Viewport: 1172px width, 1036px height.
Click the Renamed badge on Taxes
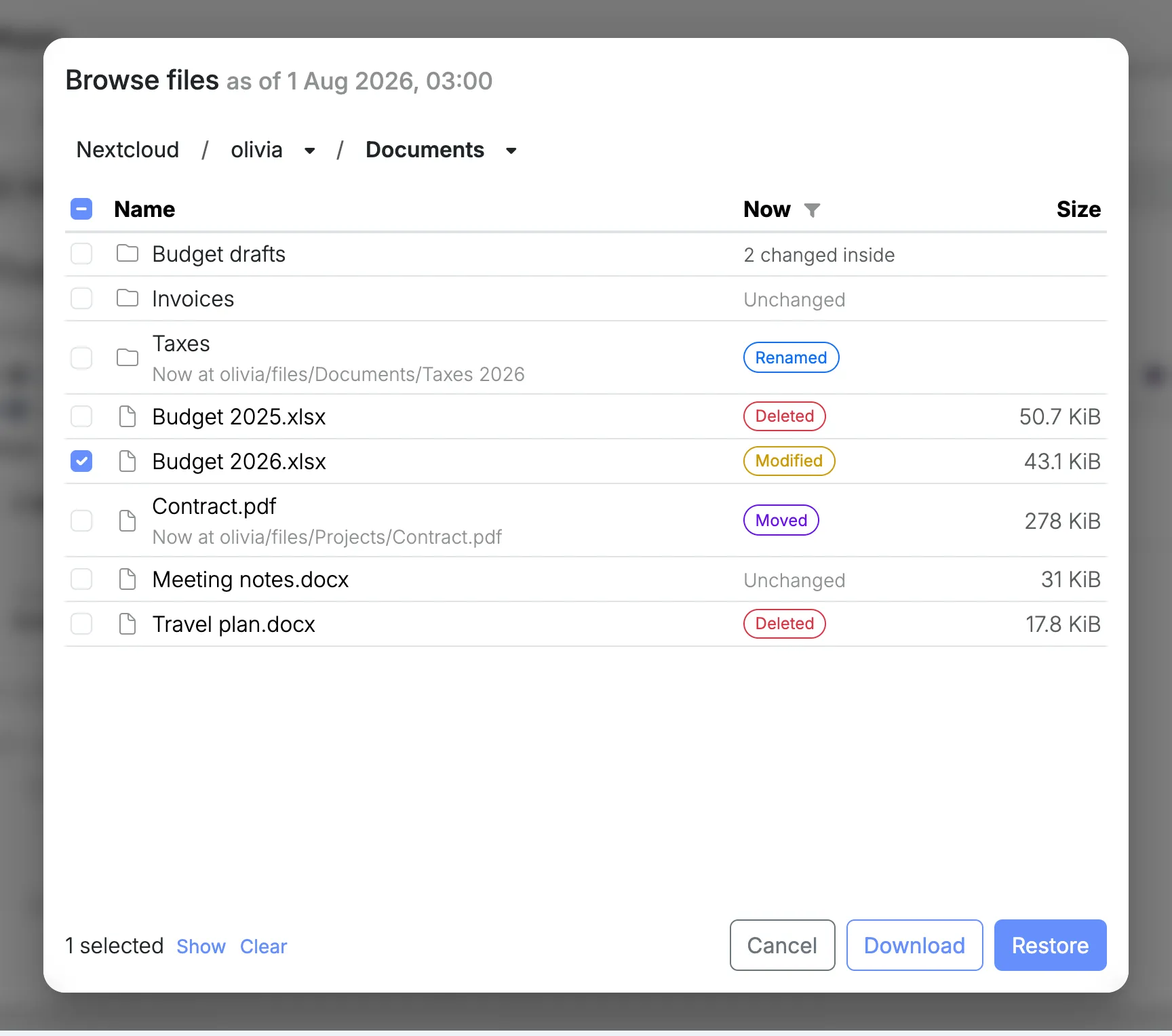point(791,357)
